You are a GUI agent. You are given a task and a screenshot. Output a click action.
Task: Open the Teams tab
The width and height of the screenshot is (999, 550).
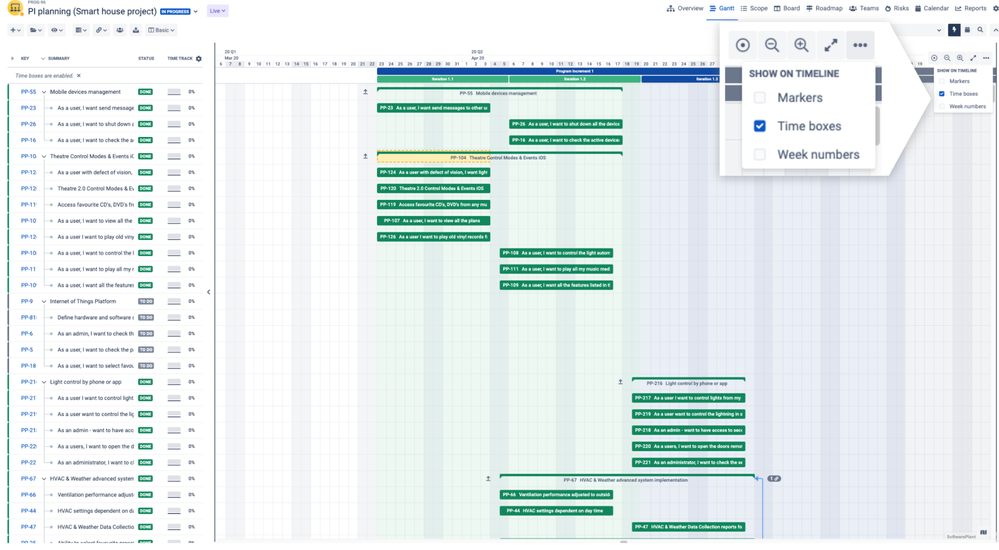pos(864,8)
